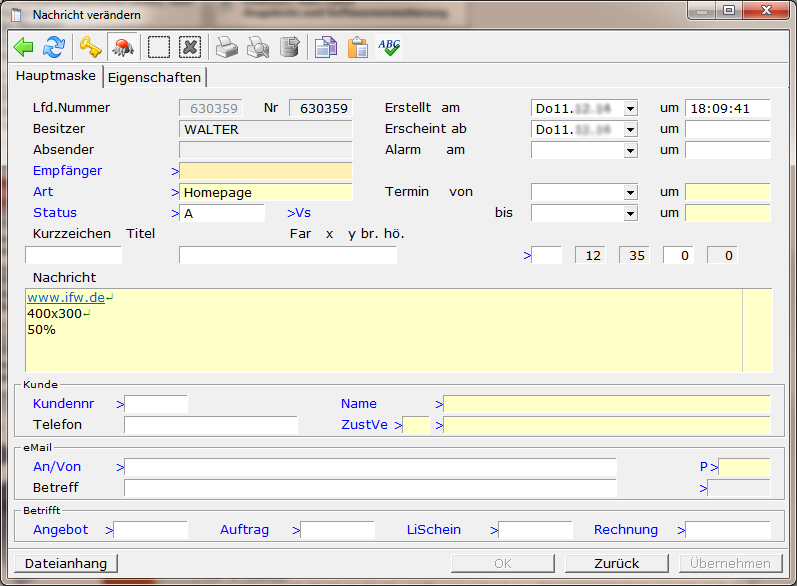Run the ABC spell check
The height and width of the screenshot is (586, 797).
point(389,47)
